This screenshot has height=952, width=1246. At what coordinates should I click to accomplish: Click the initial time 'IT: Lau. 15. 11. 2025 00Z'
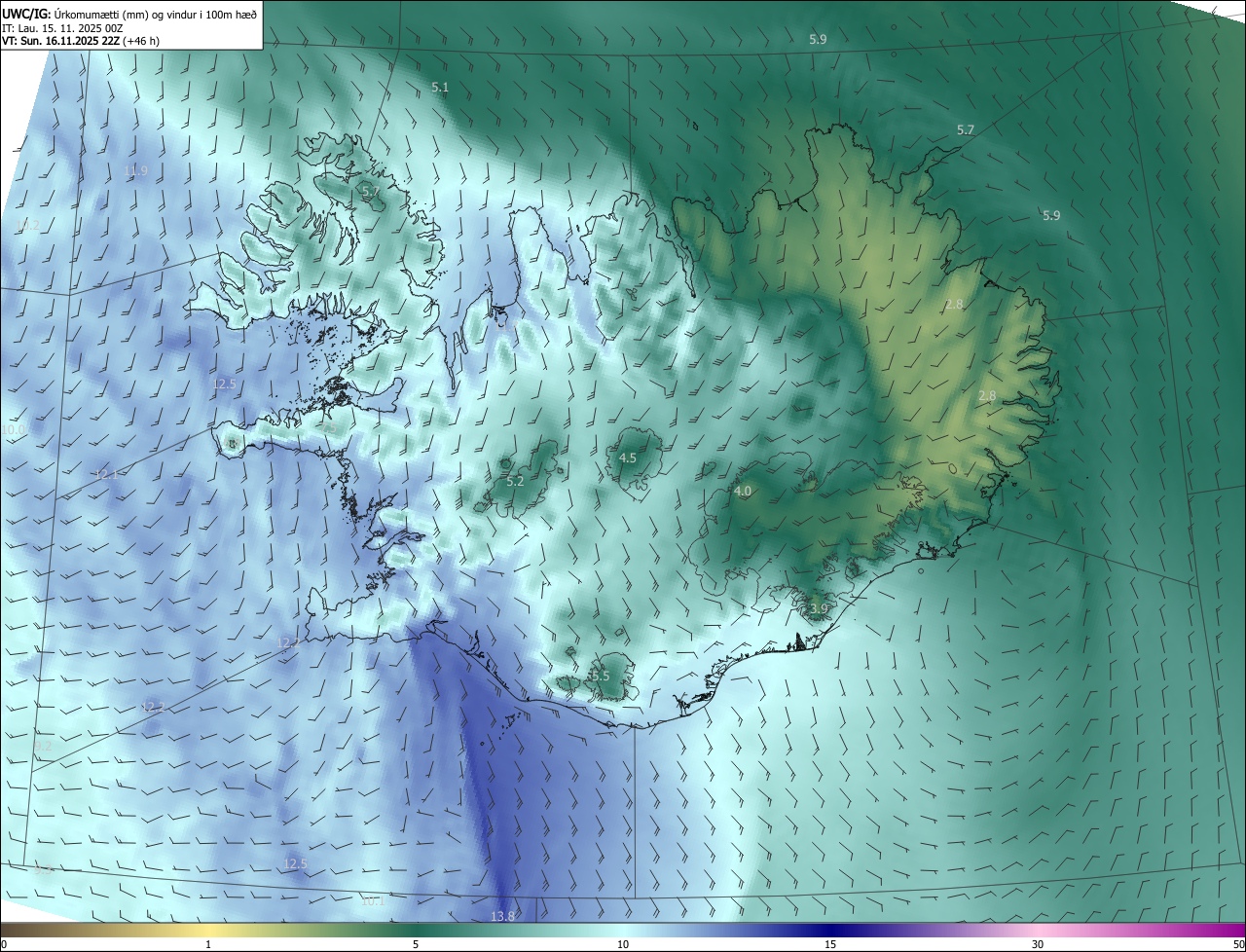62,28
